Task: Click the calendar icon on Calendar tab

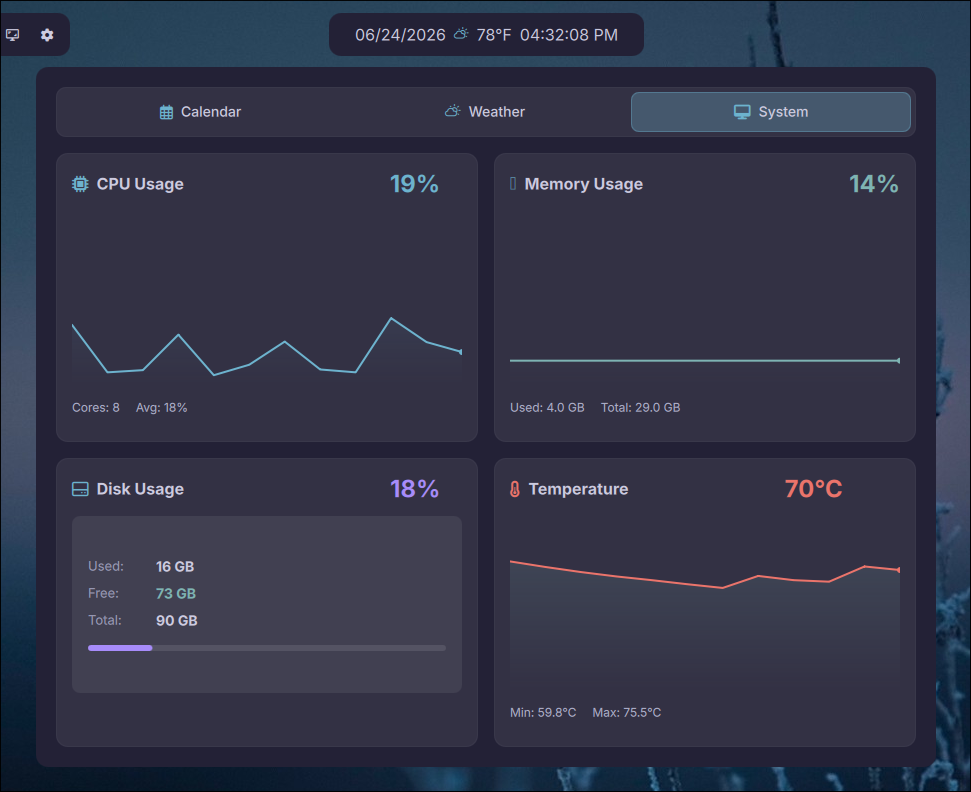Action: (x=167, y=112)
